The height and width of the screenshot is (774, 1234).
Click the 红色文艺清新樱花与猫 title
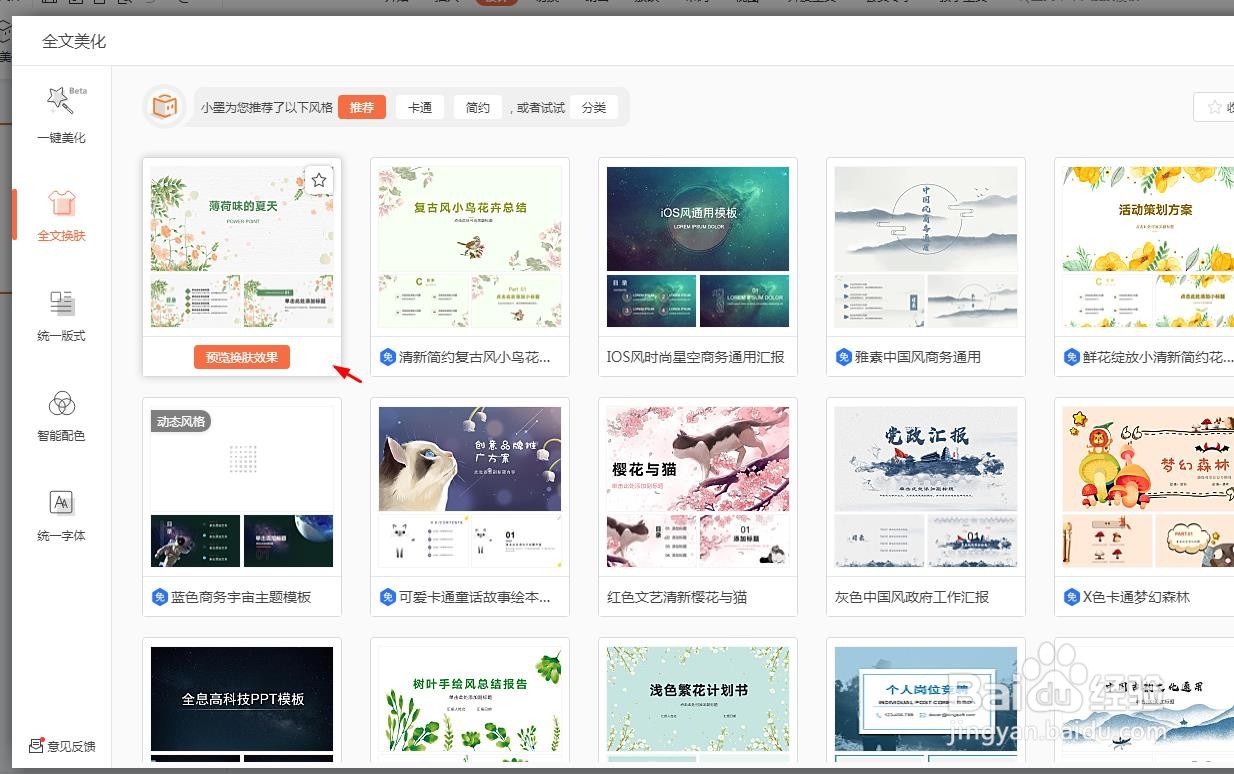click(x=677, y=597)
